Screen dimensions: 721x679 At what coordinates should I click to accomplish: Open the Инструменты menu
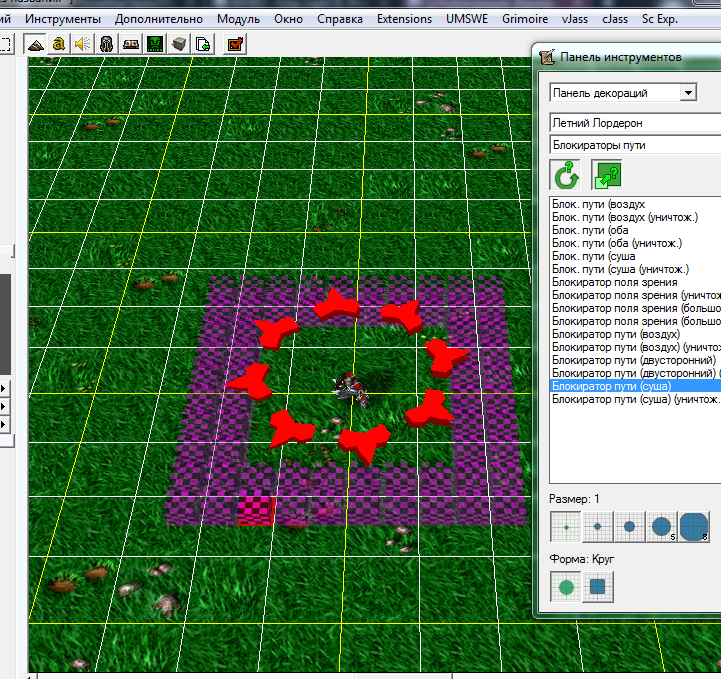(63, 18)
